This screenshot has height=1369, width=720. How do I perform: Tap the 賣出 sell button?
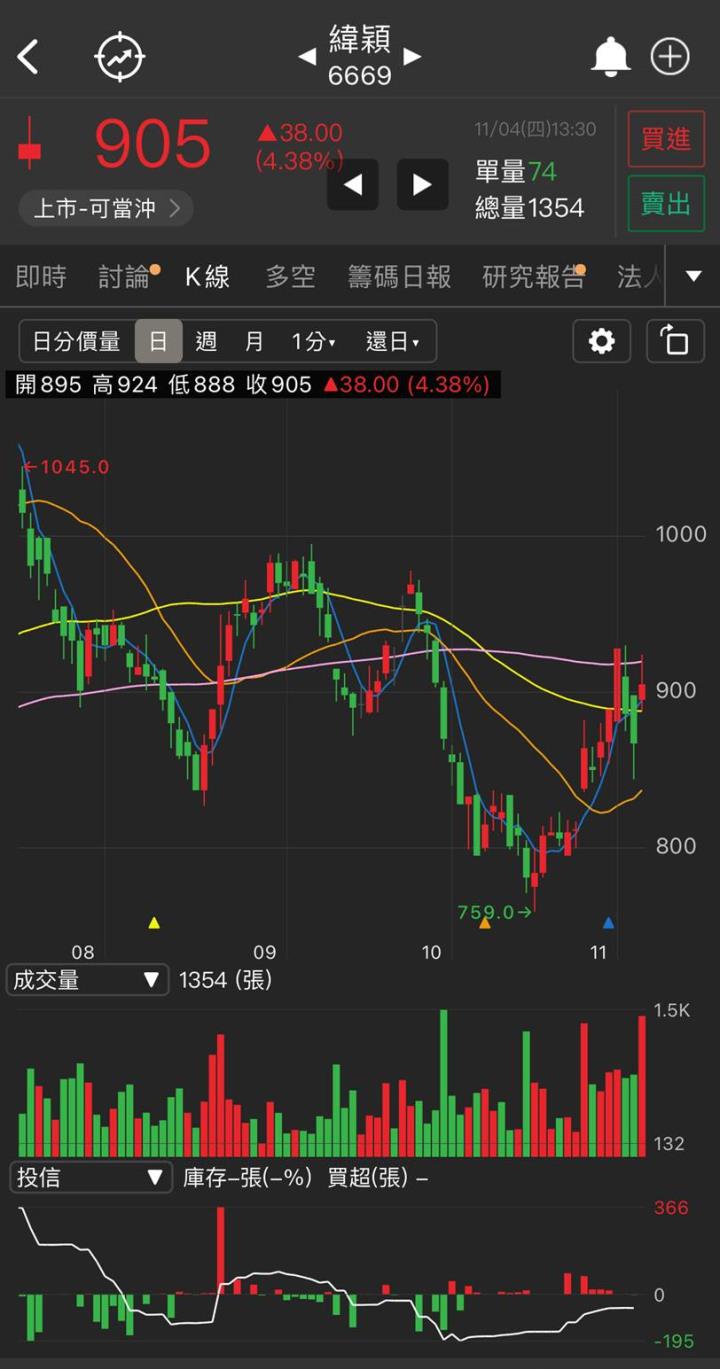pyautogui.click(x=666, y=204)
